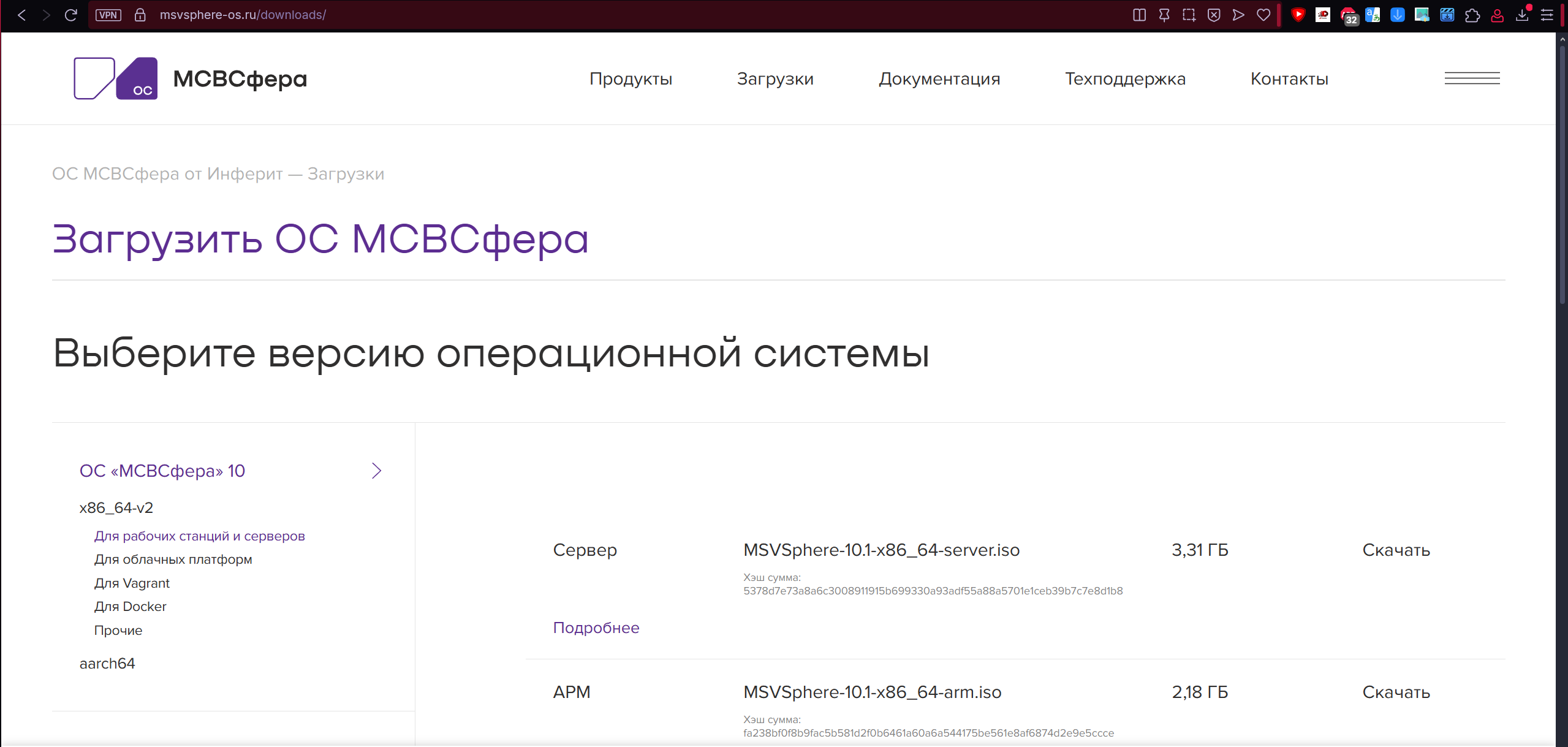The image size is (1568, 747).
Task: Click the Подробнее link under Сервер
Action: point(596,628)
